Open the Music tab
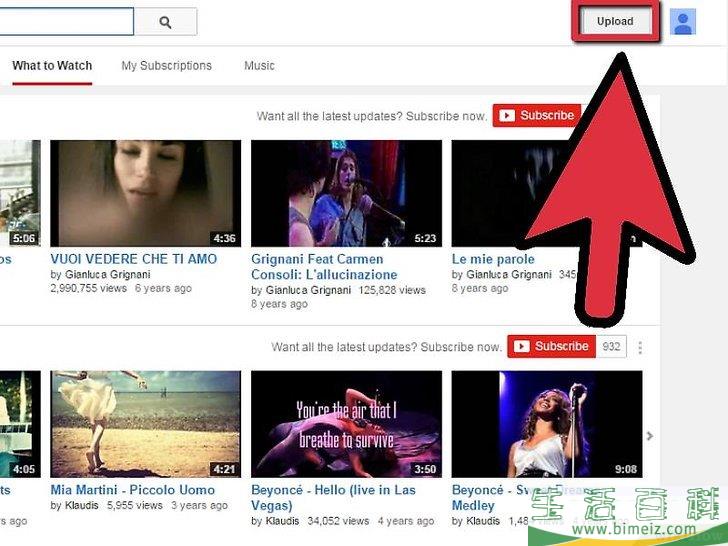Screen dimensions: 728x546 259,65
